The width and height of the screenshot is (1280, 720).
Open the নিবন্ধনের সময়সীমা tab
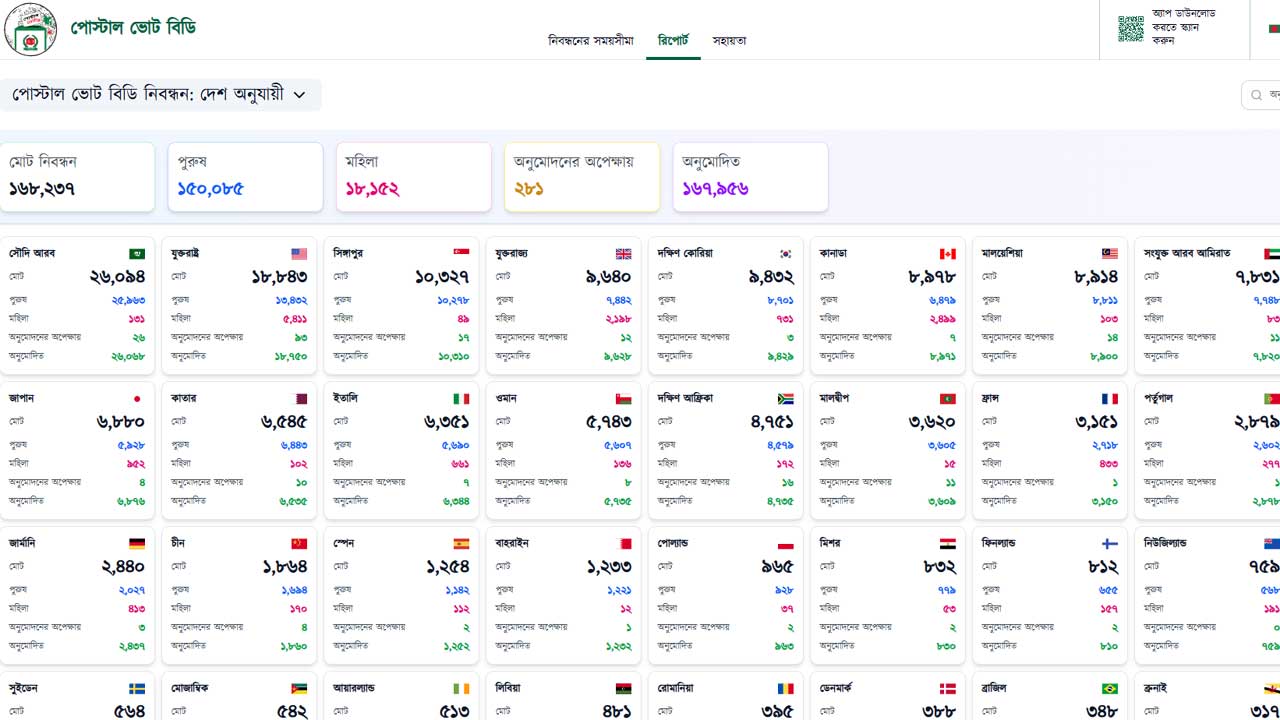[x=590, y=41]
